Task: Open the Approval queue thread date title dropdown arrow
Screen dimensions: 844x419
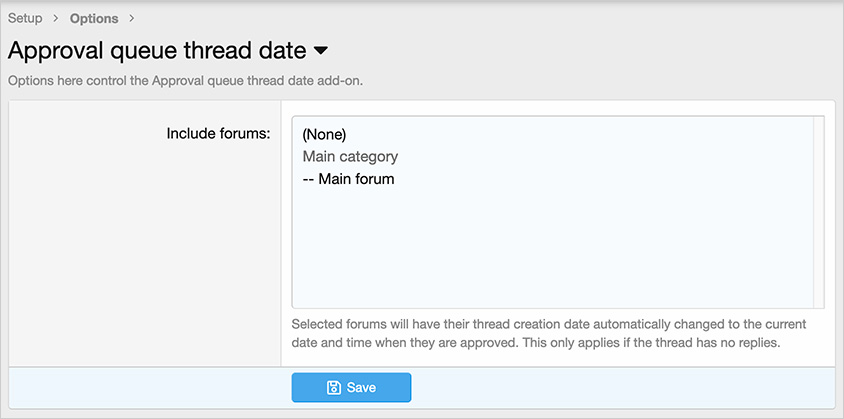Action: pos(320,50)
